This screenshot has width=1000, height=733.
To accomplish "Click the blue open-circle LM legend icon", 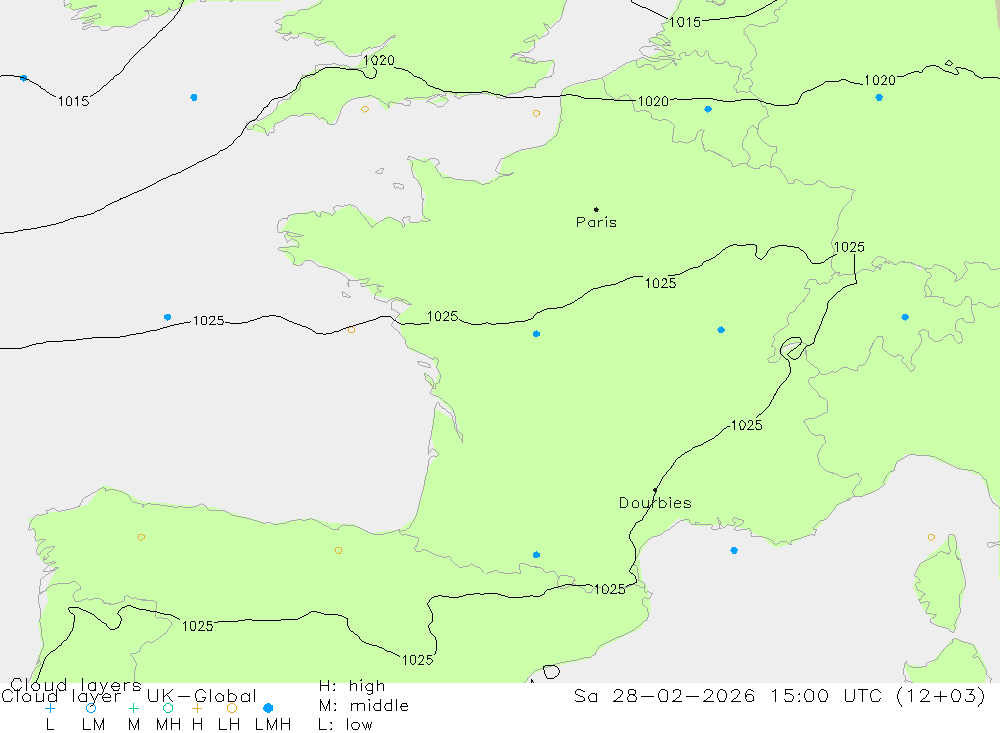I will [91, 708].
